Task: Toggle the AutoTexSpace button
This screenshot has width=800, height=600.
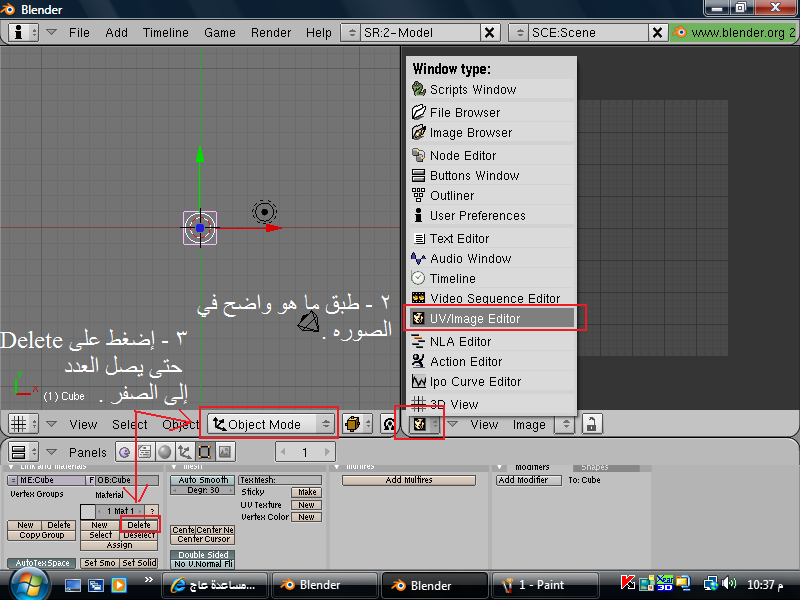Action: point(42,563)
